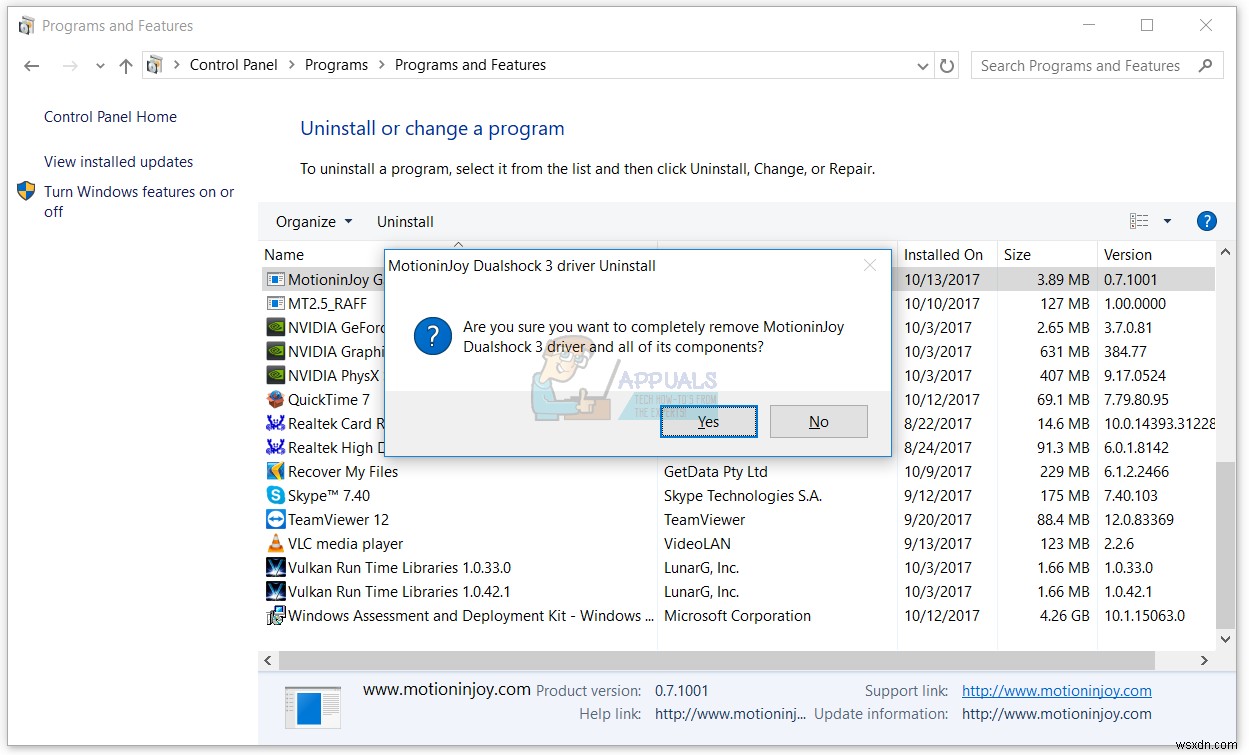Open the blue Help icon
This screenshot has height=755, width=1249.
pos(1206,221)
